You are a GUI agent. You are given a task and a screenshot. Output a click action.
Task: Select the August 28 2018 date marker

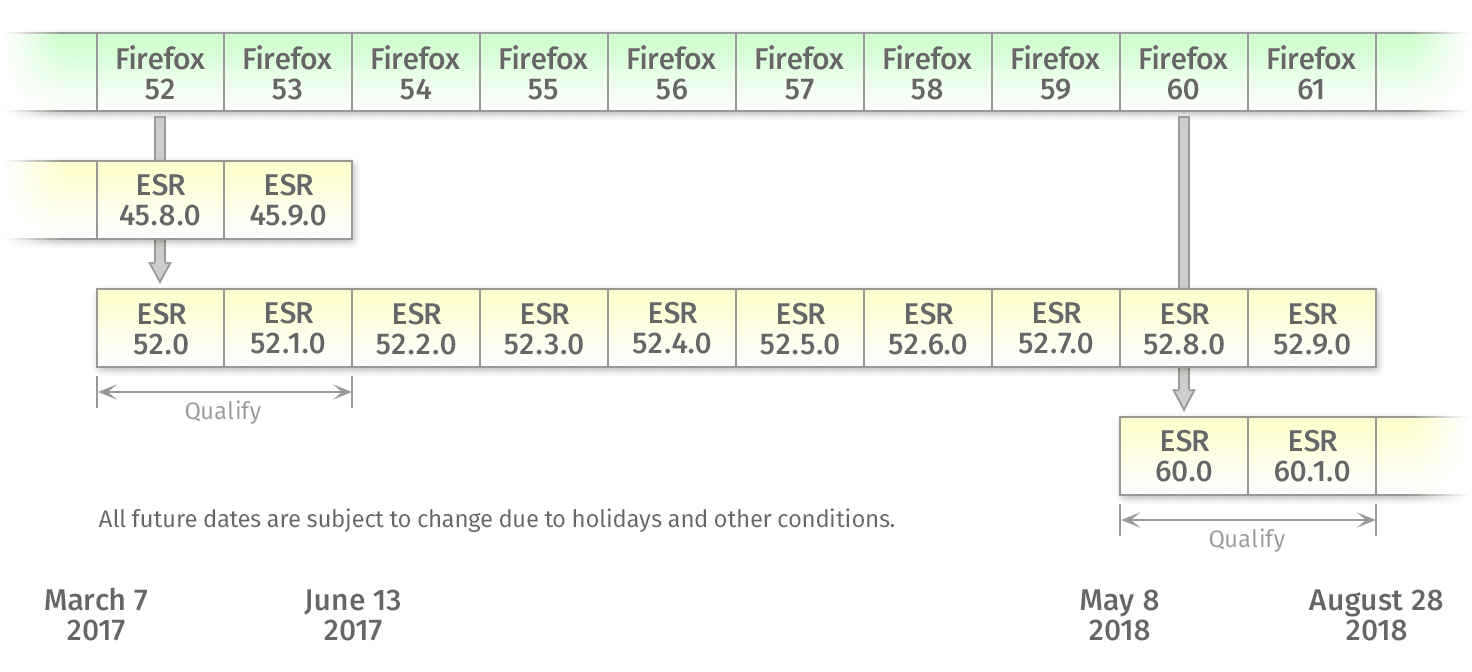[1376, 614]
